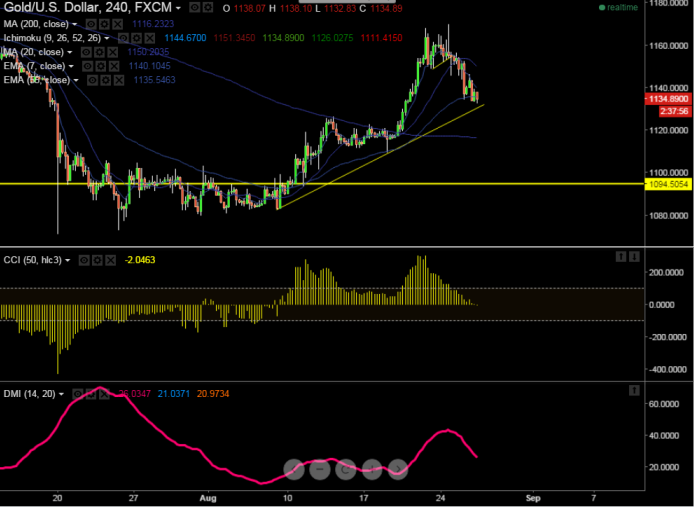The width and height of the screenshot is (694, 507).
Task: Remove the EMA indicator showing 1135.5463
Action: (119, 80)
